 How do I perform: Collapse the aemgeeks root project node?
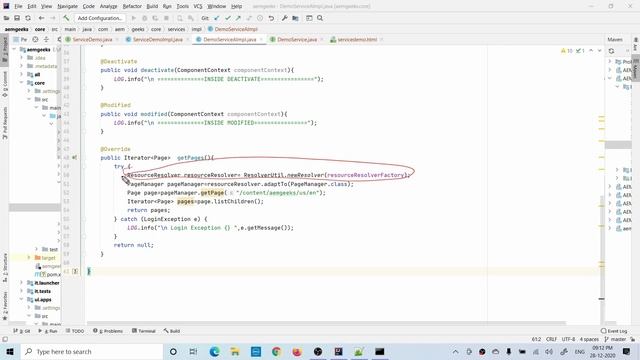pyautogui.click(x=15, y=49)
